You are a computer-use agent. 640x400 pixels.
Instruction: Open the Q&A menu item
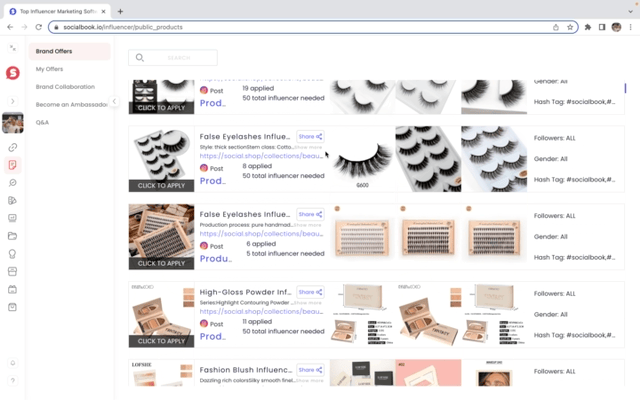(42, 122)
